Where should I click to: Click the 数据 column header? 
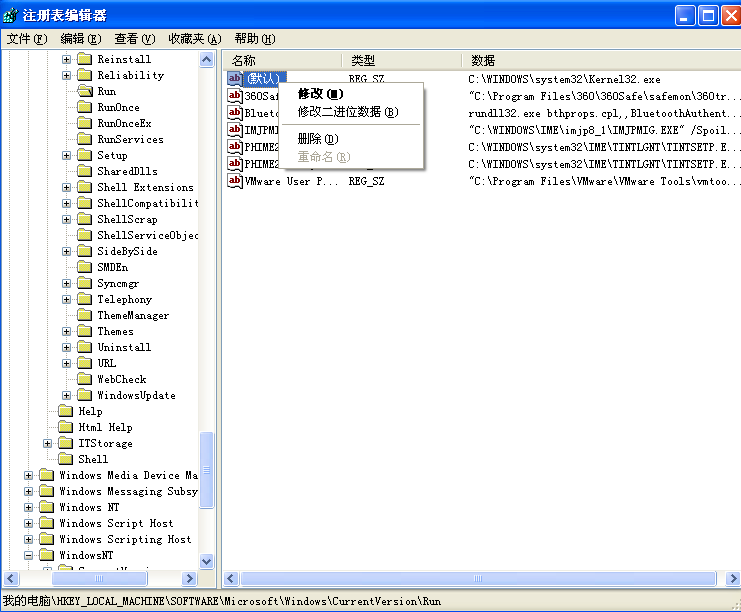pyautogui.click(x=601, y=60)
